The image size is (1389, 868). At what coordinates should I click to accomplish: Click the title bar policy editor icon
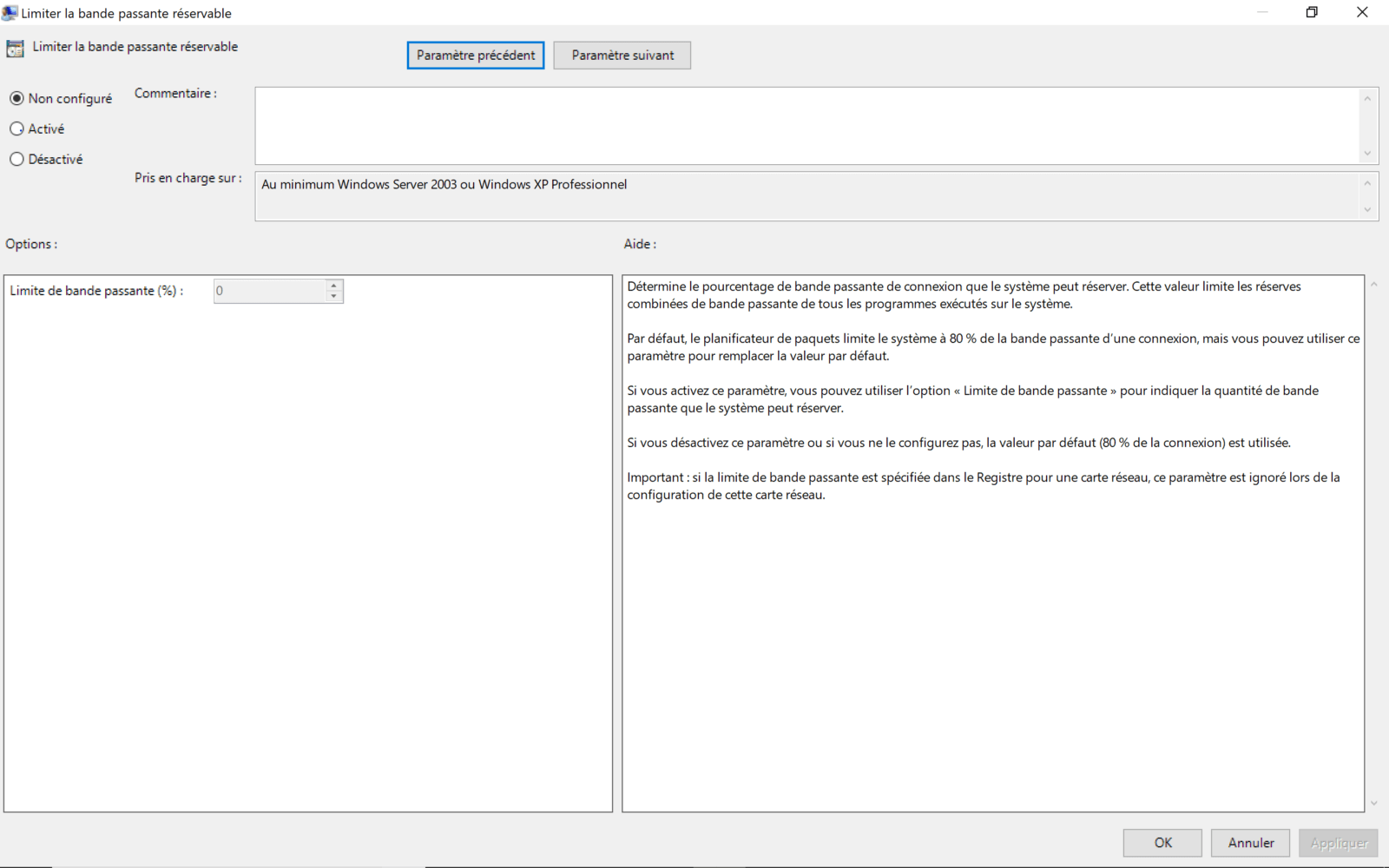pyautogui.click(x=10, y=13)
